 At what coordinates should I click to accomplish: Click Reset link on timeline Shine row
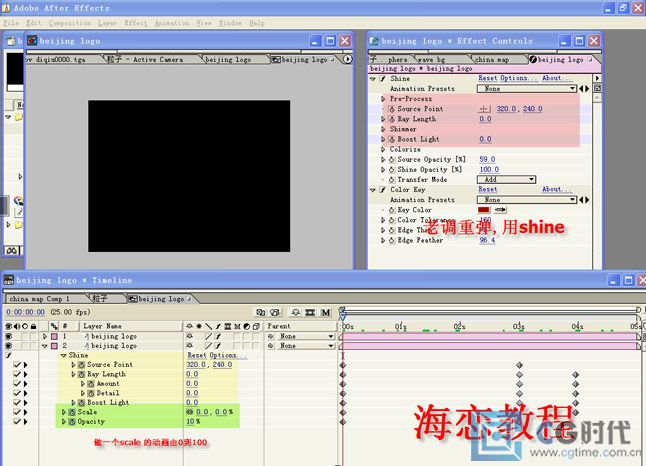click(x=197, y=355)
